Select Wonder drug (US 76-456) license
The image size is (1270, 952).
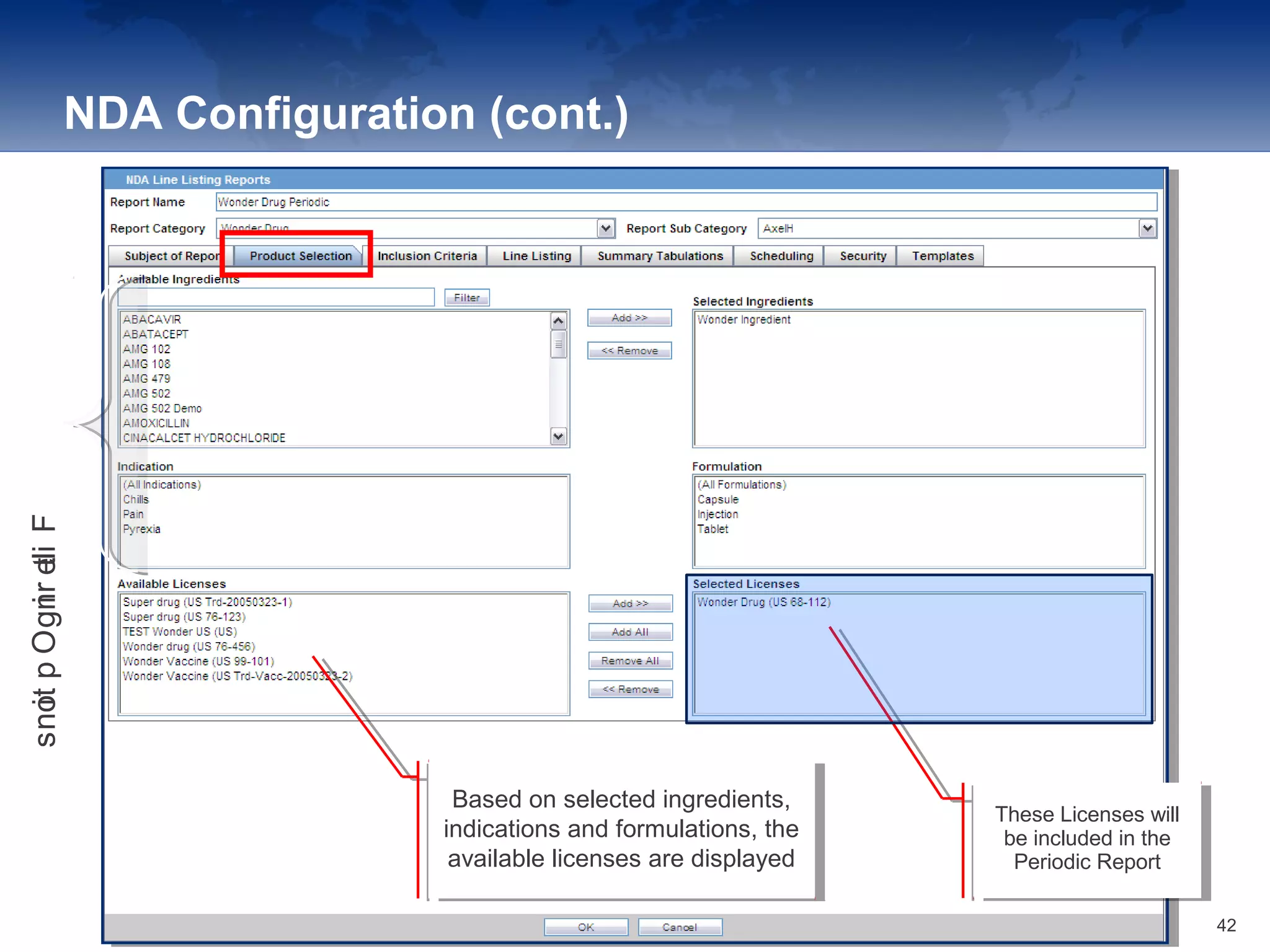click(x=189, y=646)
